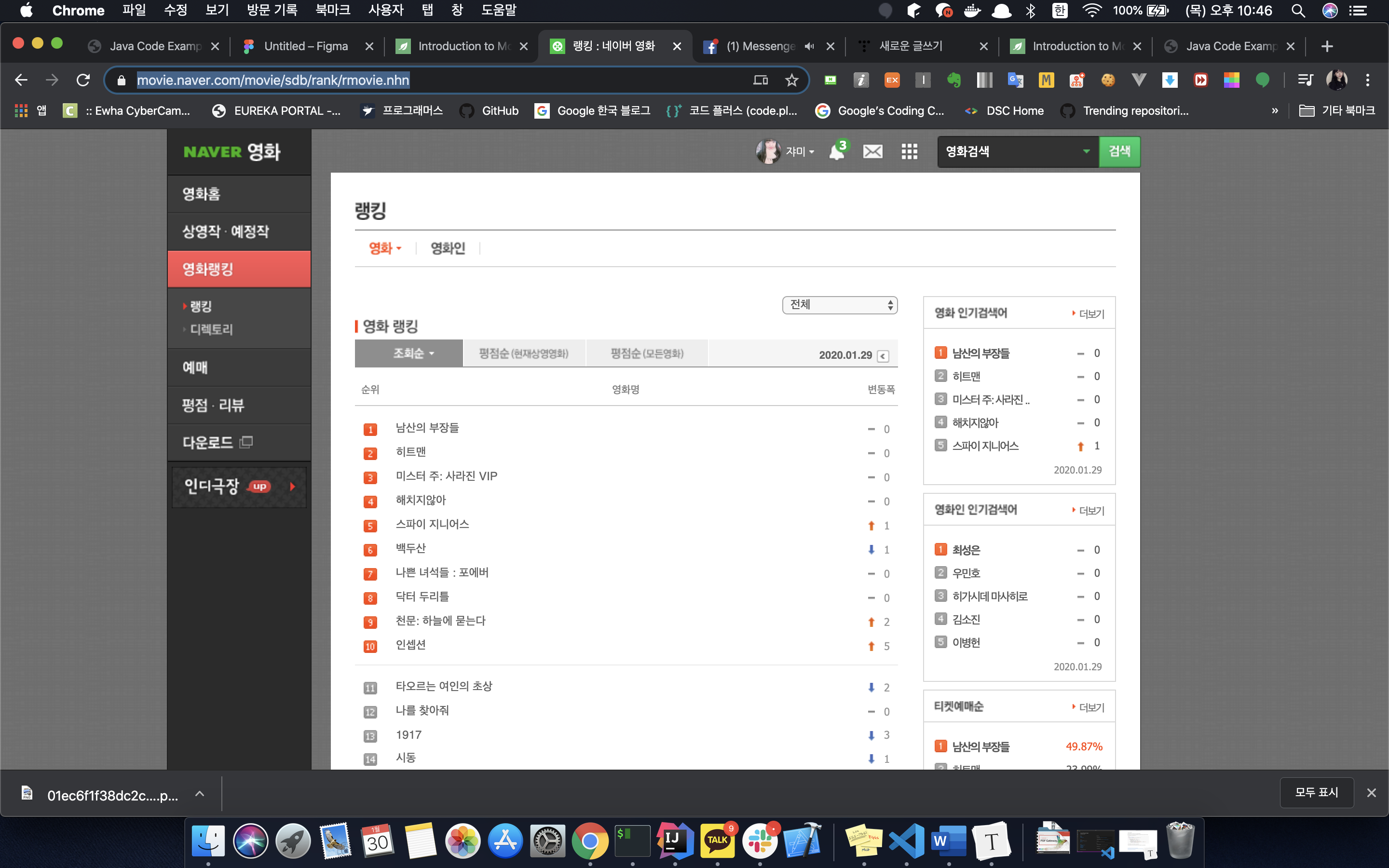Mute the Messenger tab audio icon
1389x868 pixels.
[x=809, y=46]
